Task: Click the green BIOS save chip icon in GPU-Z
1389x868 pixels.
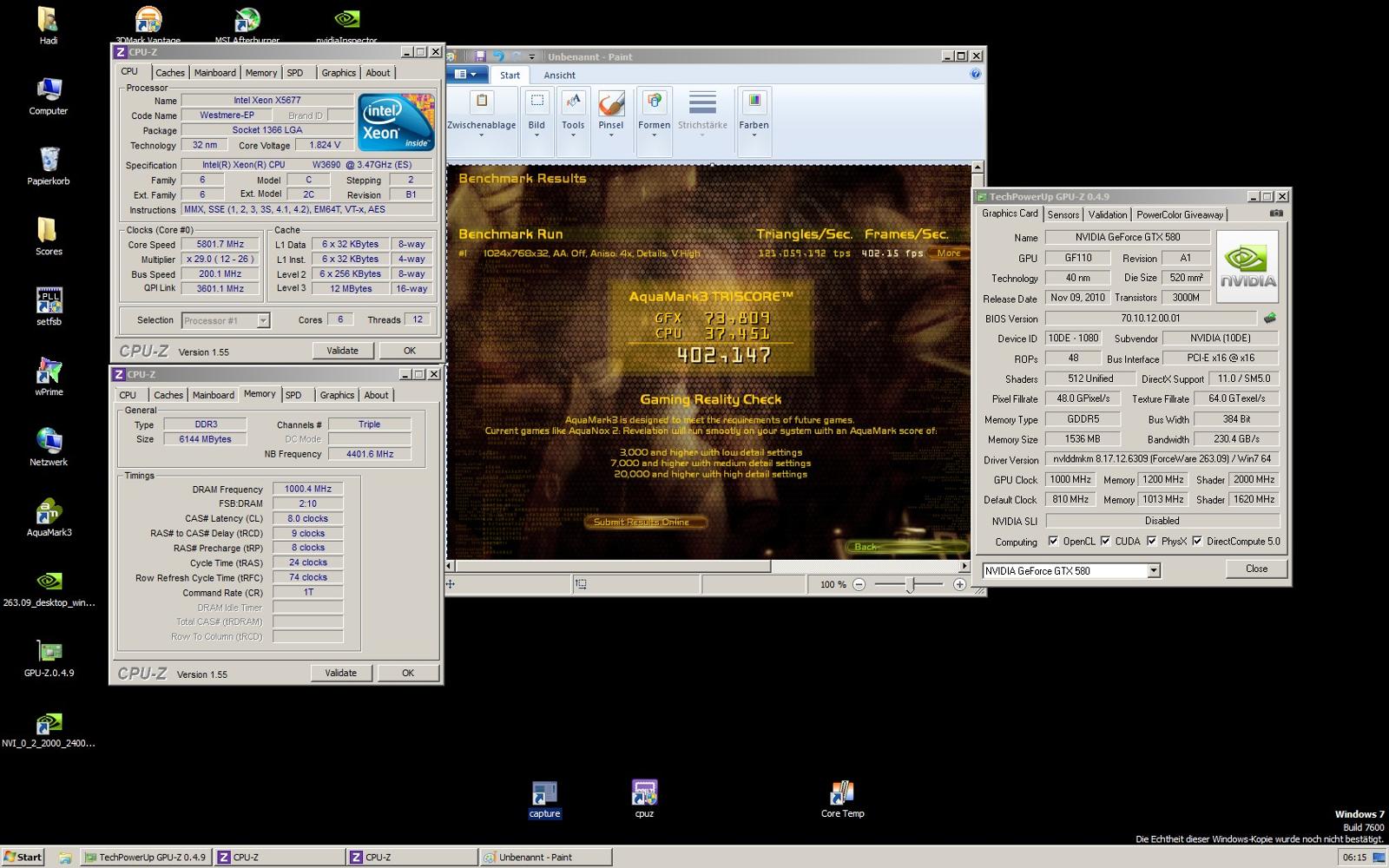Action: pyautogui.click(x=1270, y=318)
